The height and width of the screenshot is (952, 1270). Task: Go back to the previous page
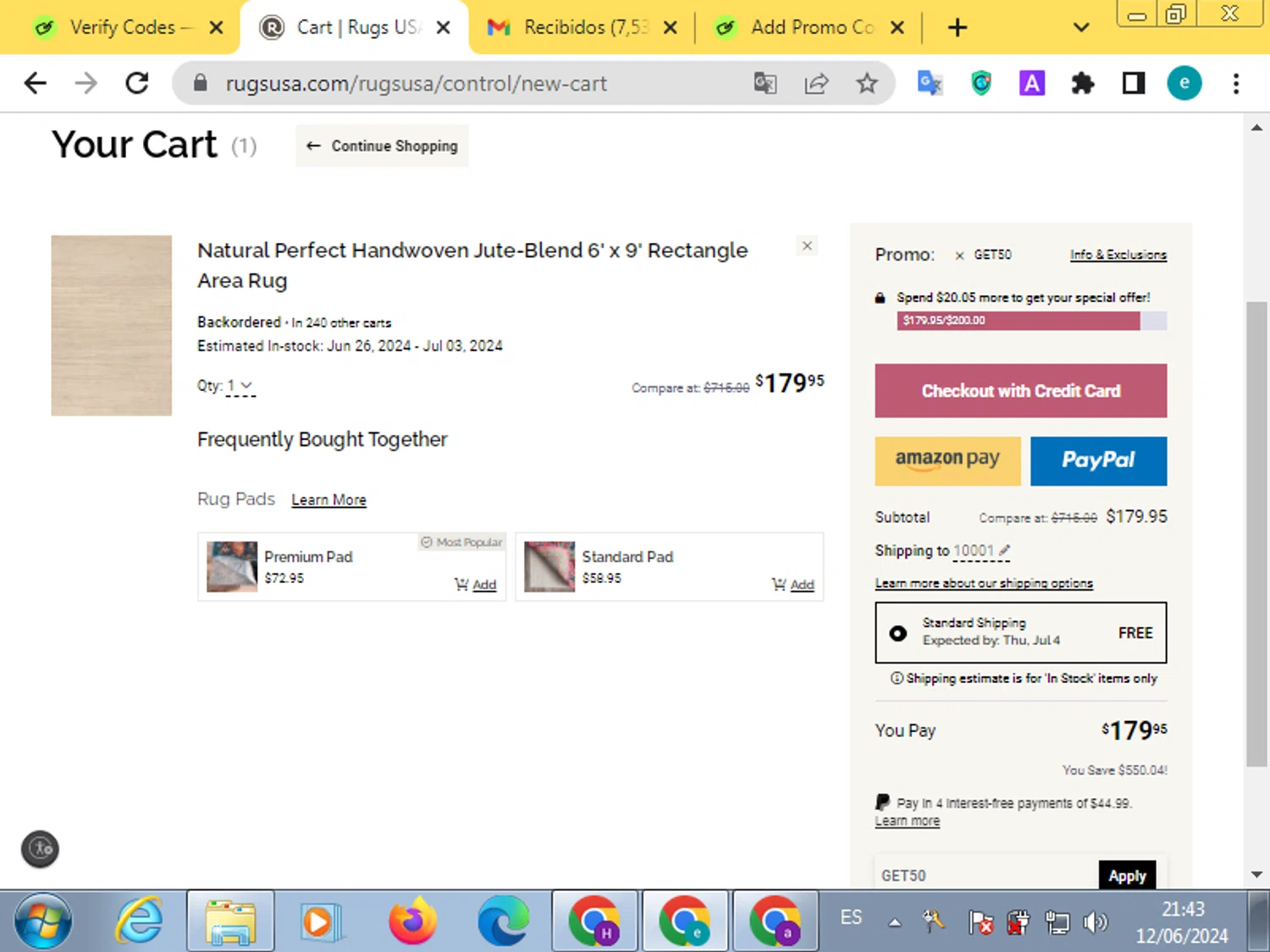(x=35, y=83)
